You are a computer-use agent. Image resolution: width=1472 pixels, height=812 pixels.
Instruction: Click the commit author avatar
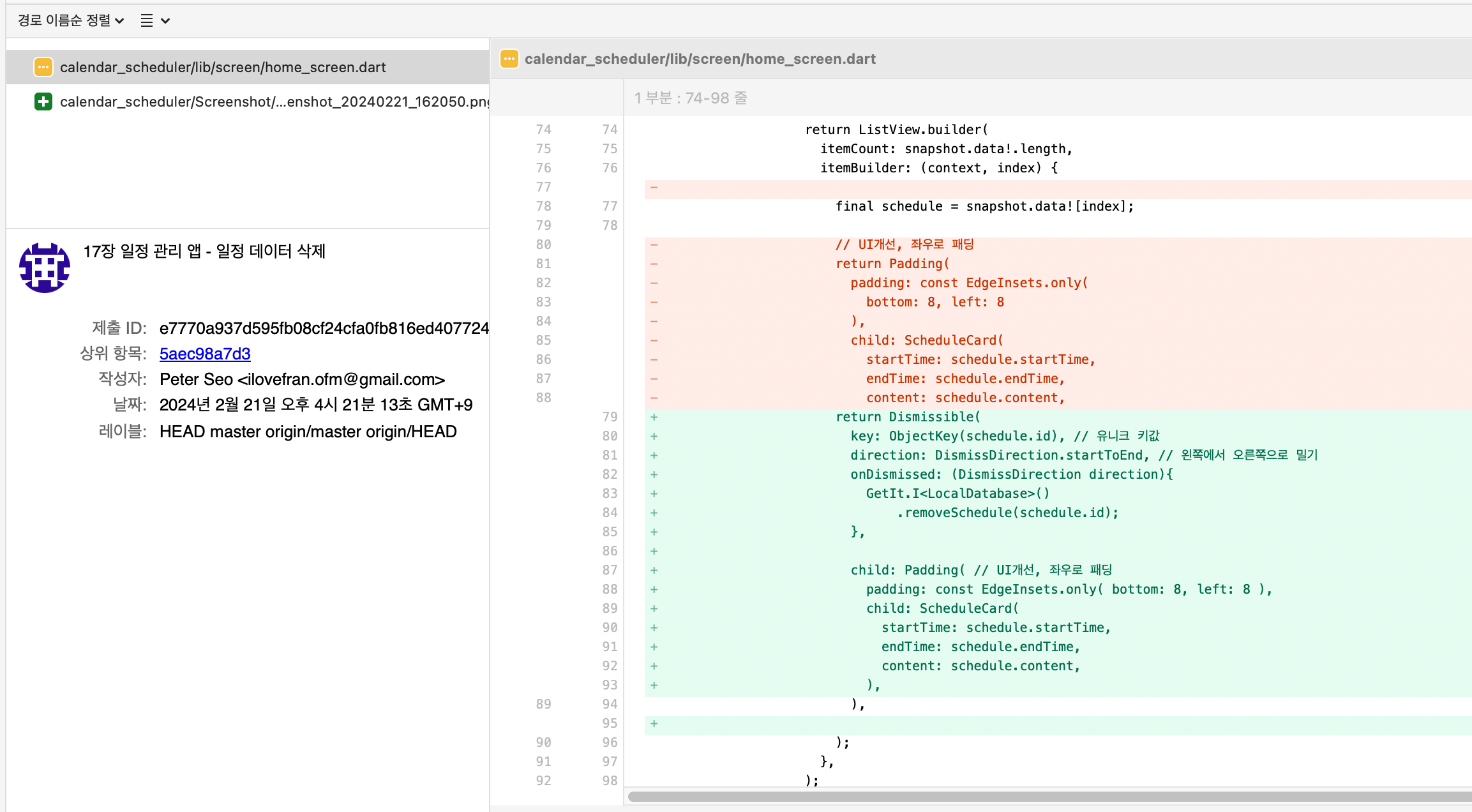tap(44, 267)
